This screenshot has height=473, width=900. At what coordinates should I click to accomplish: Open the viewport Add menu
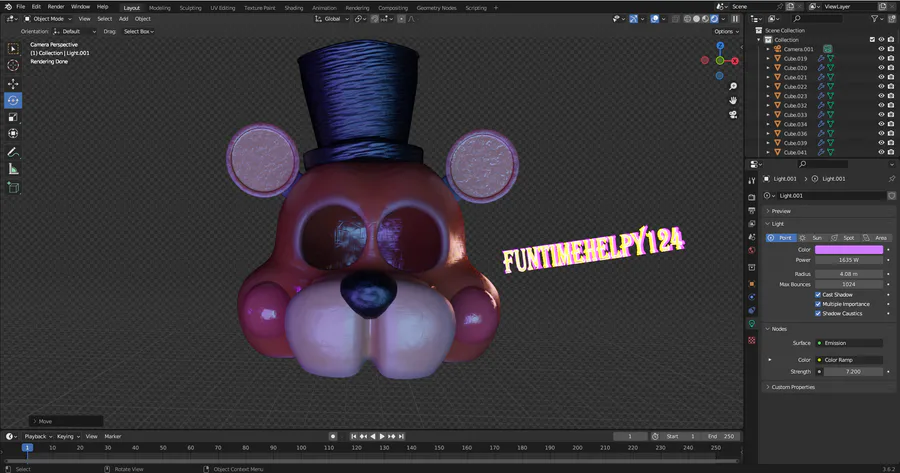[123, 19]
